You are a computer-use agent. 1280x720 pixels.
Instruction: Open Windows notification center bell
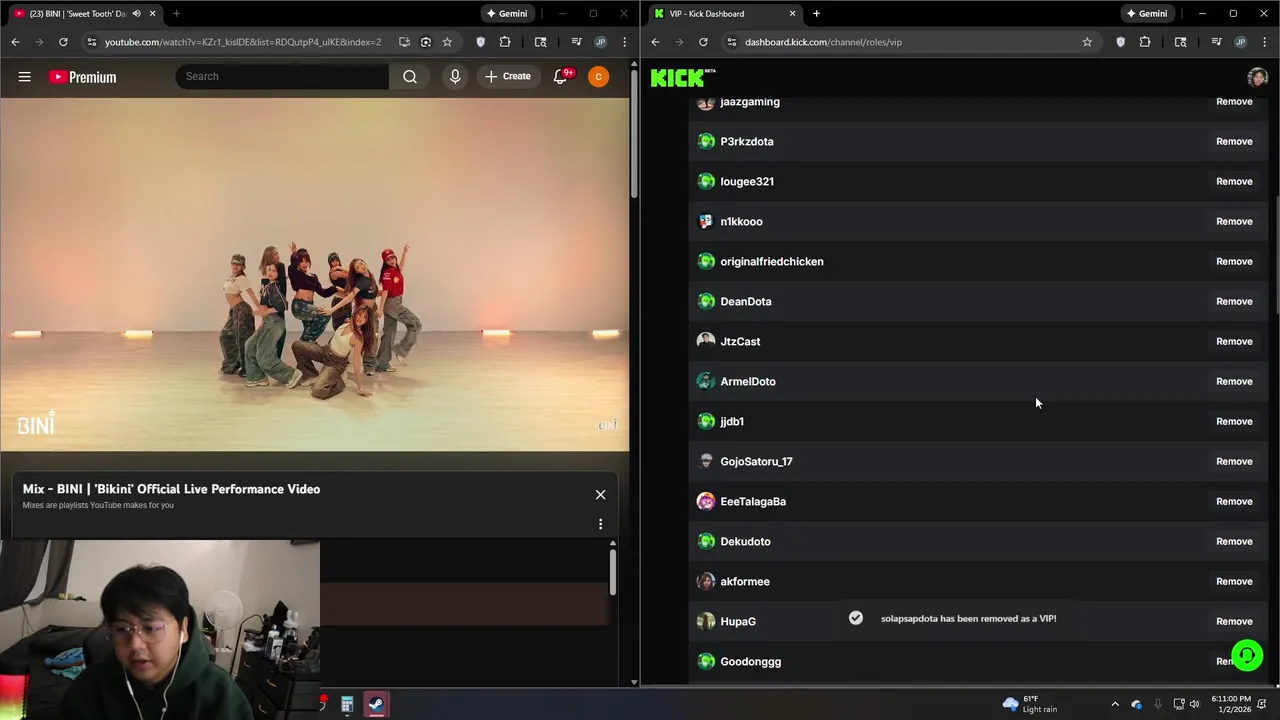pos(1262,704)
